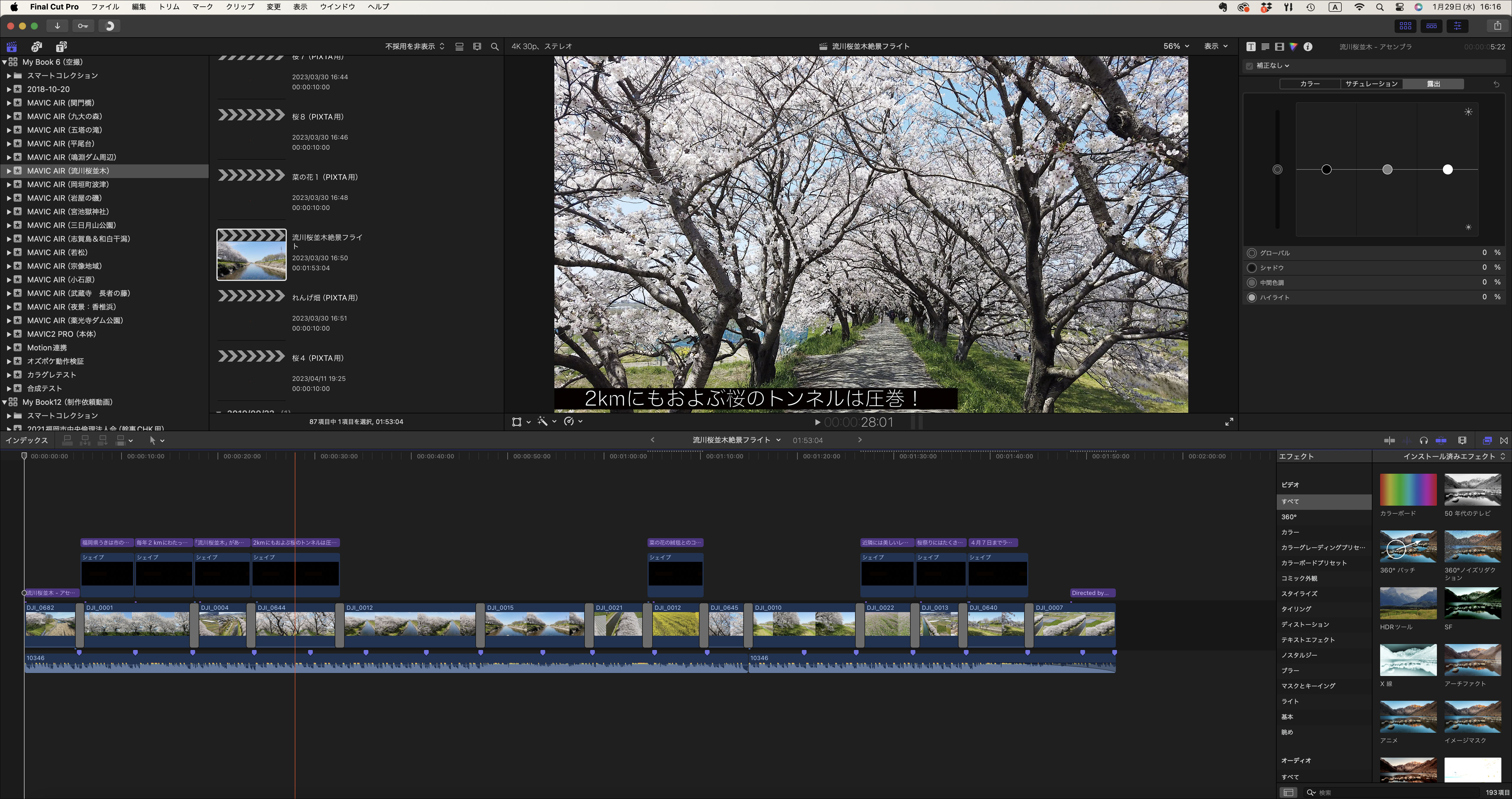Open the media import arrow button

coord(57,26)
